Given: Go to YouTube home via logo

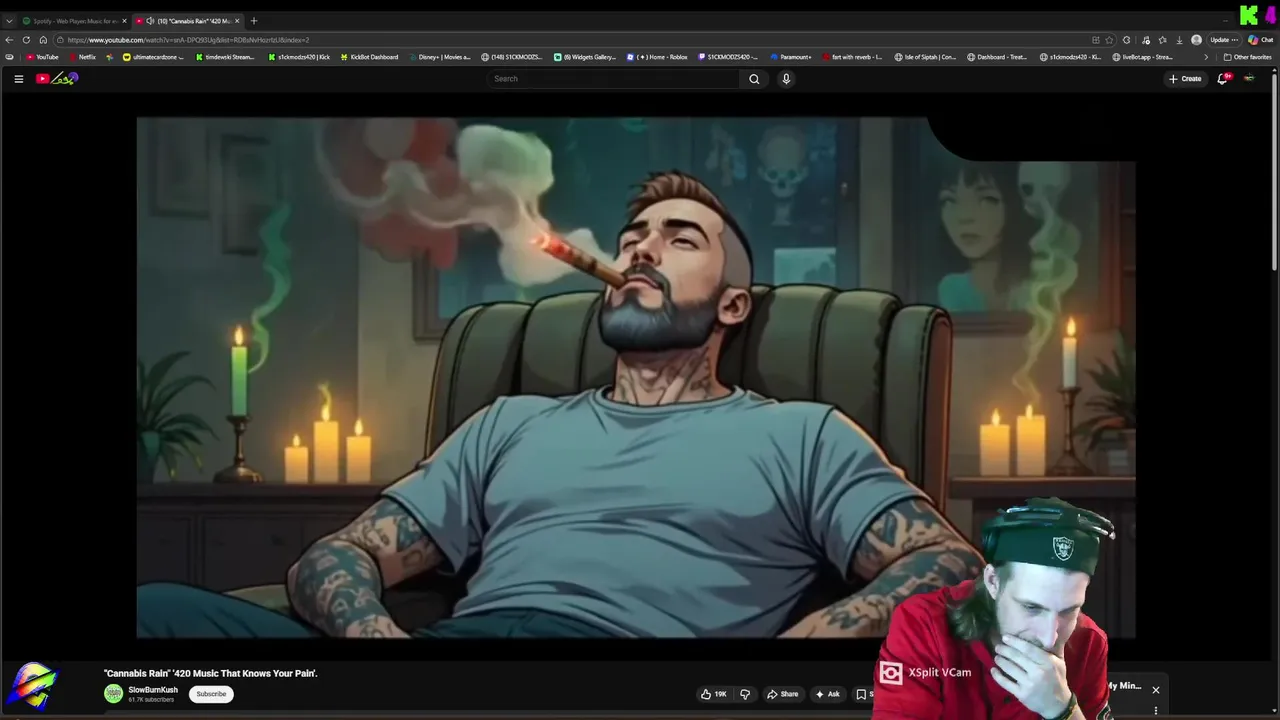Looking at the screenshot, I should (x=57, y=79).
